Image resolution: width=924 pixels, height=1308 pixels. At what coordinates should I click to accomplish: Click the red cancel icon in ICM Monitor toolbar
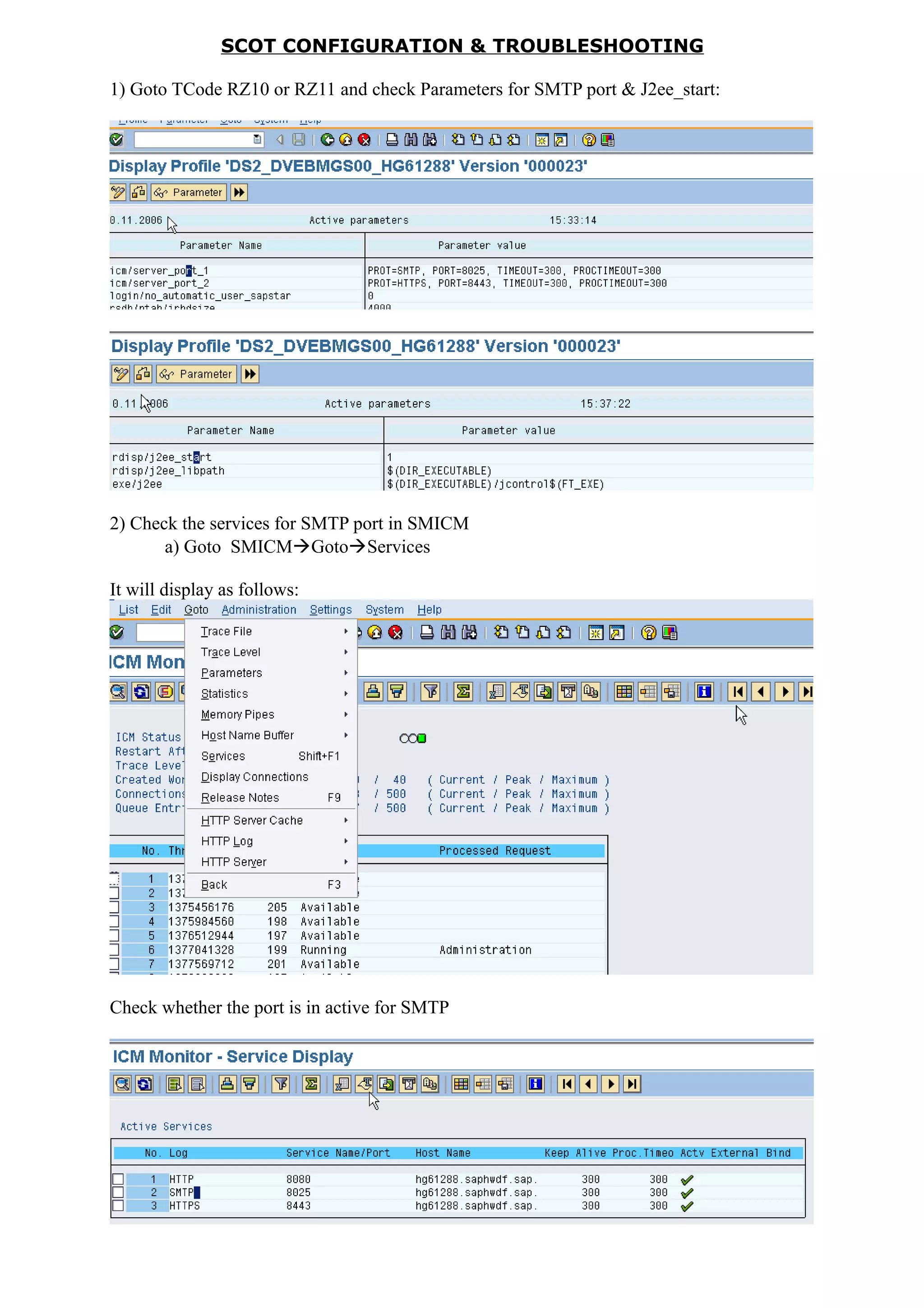(x=395, y=632)
